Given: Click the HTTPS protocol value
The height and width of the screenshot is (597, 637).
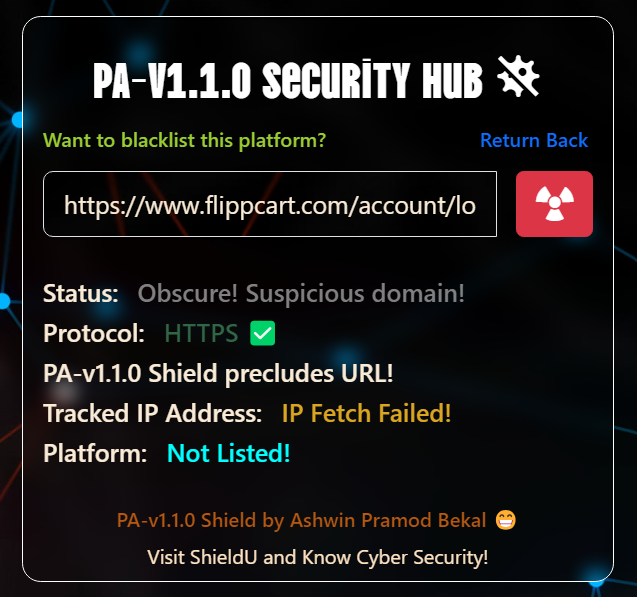Looking at the screenshot, I should tap(201, 333).
